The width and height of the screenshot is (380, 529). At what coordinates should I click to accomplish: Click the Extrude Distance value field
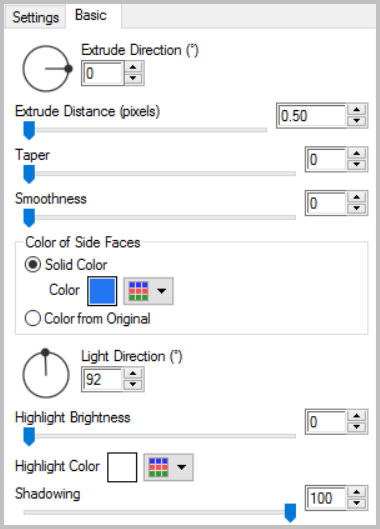point(312,116)
